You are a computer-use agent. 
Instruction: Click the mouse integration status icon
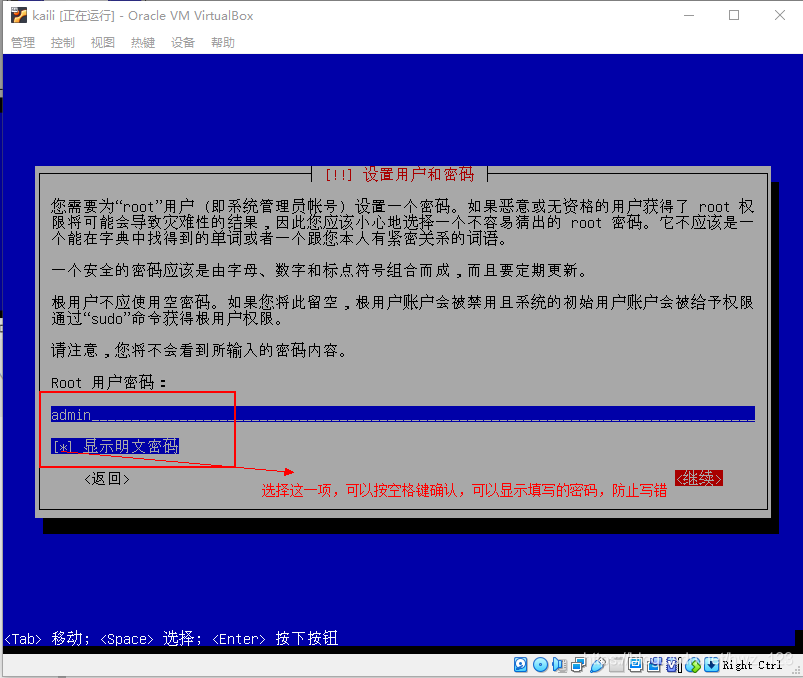click(693, 665)
